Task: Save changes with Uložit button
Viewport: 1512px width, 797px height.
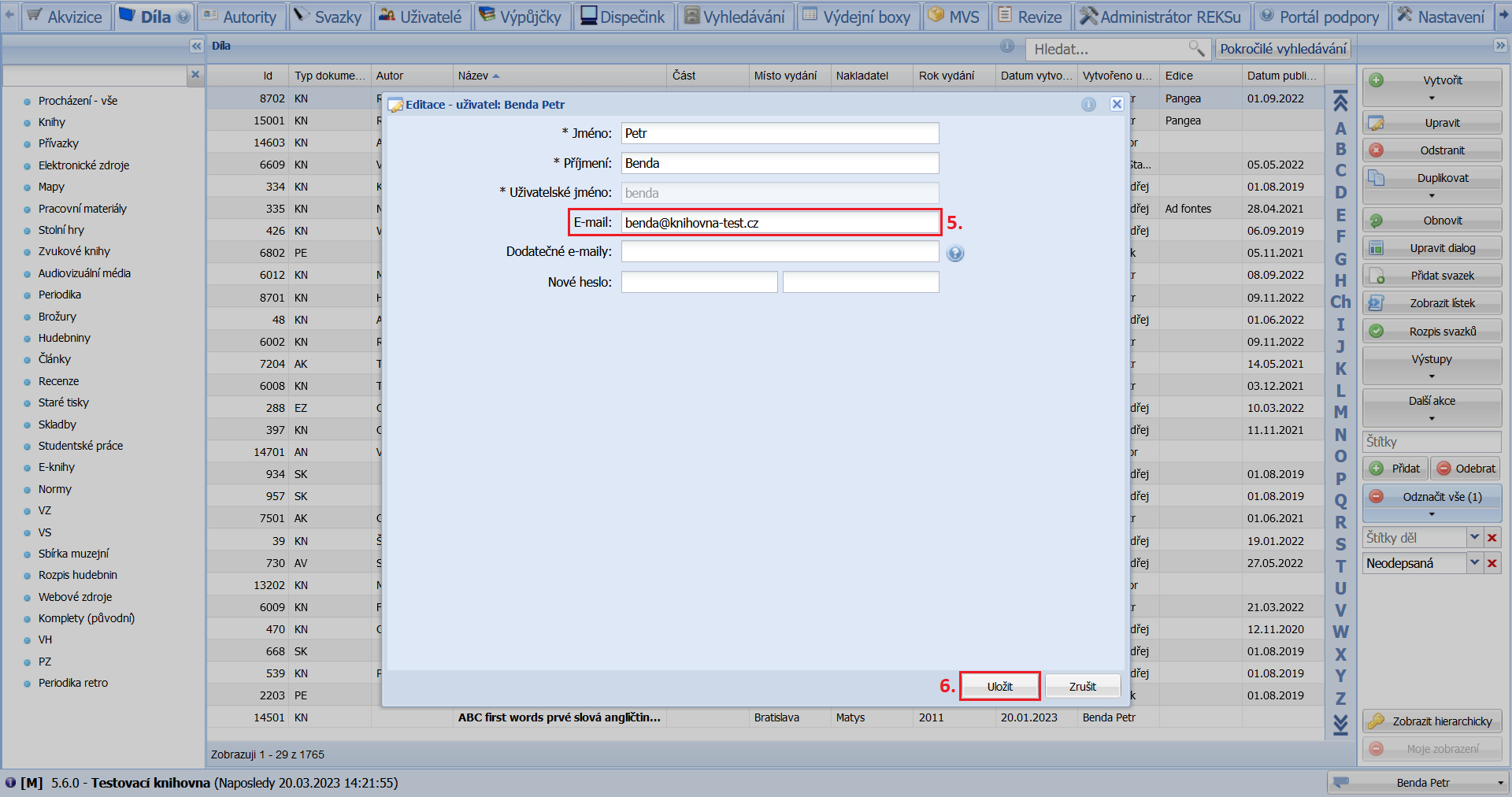Action: (1000, 687)
